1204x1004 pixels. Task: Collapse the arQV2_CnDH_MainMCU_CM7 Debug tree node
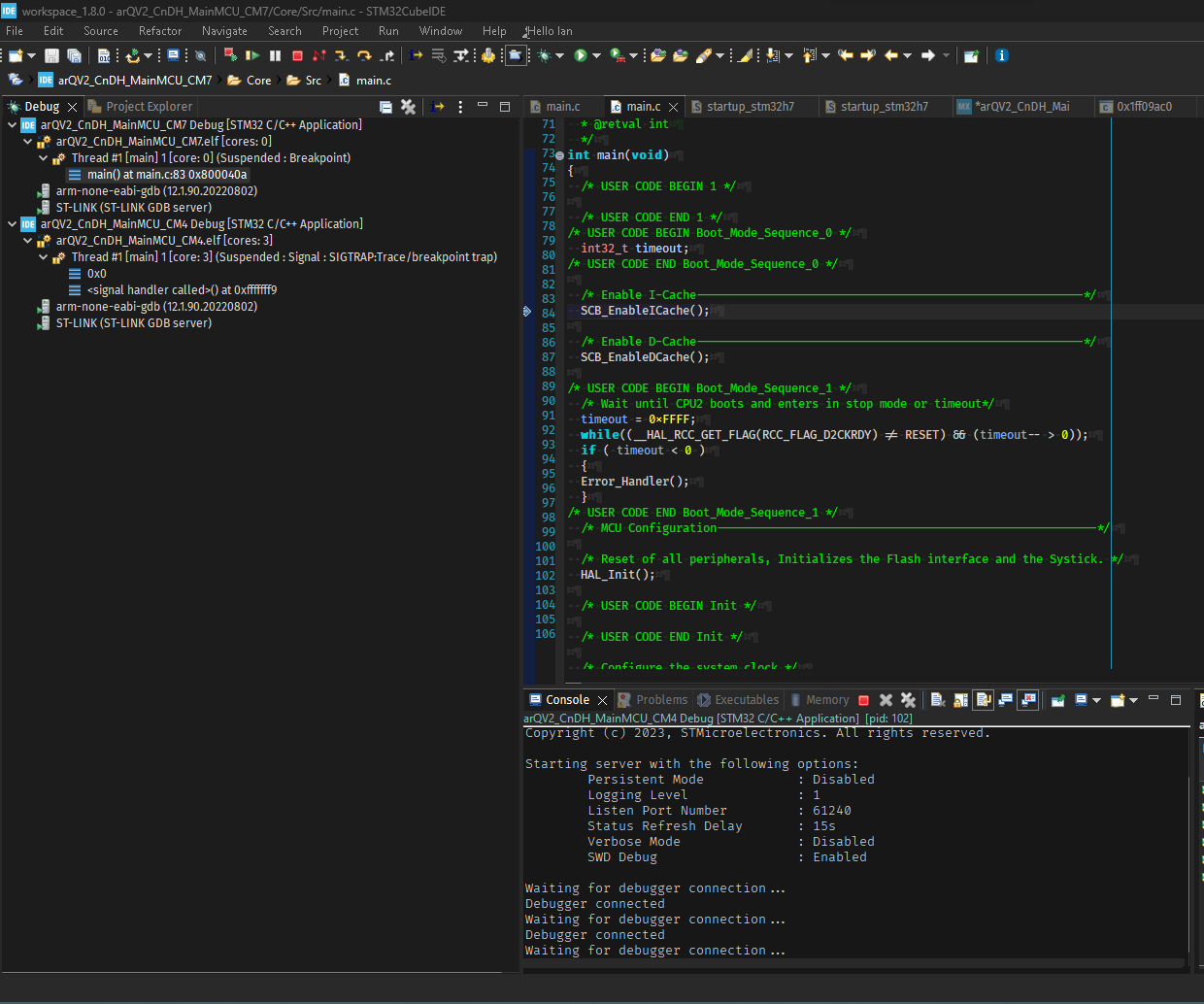[12, 125]
